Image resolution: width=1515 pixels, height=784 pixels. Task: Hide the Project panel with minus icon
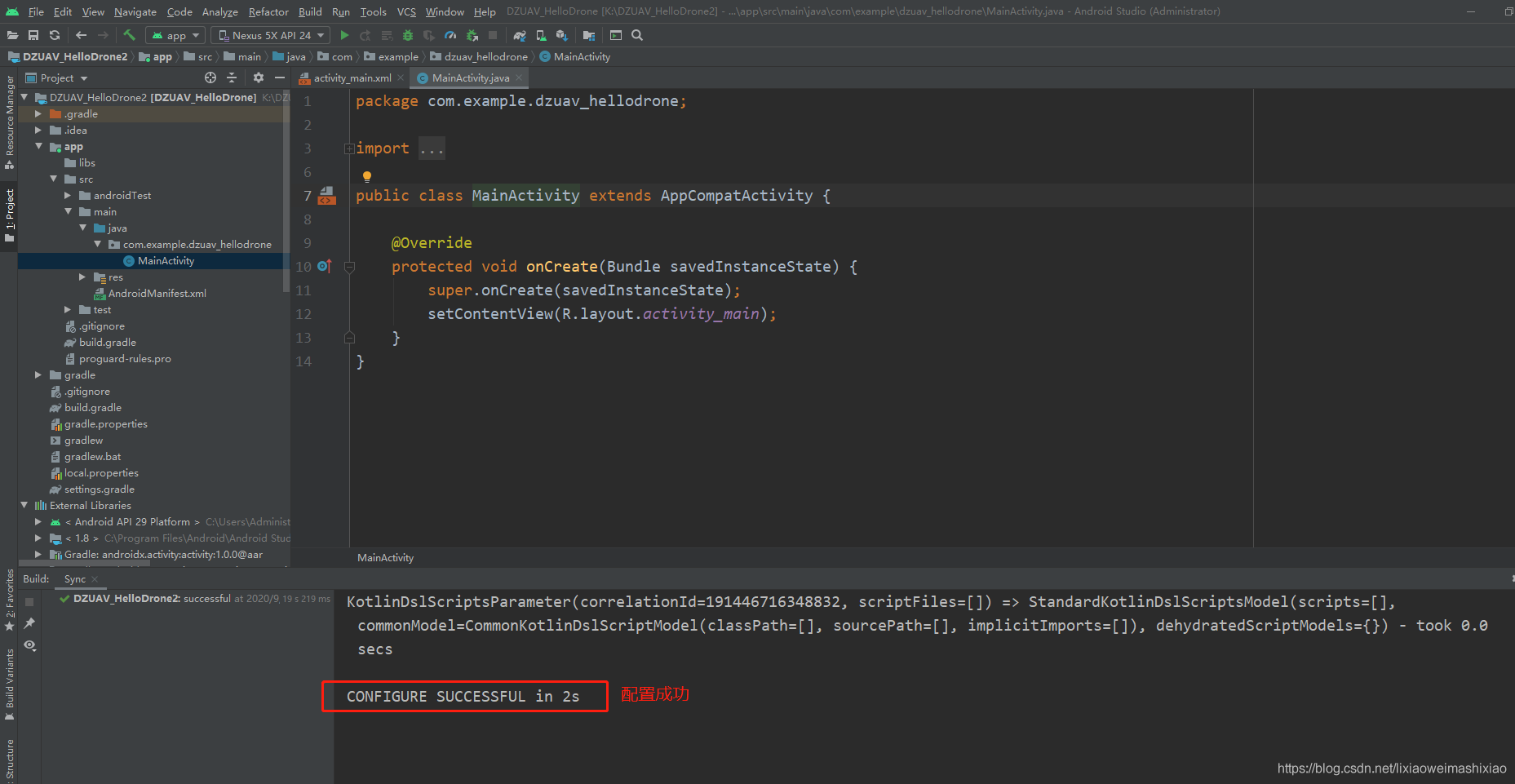(280, 78)
